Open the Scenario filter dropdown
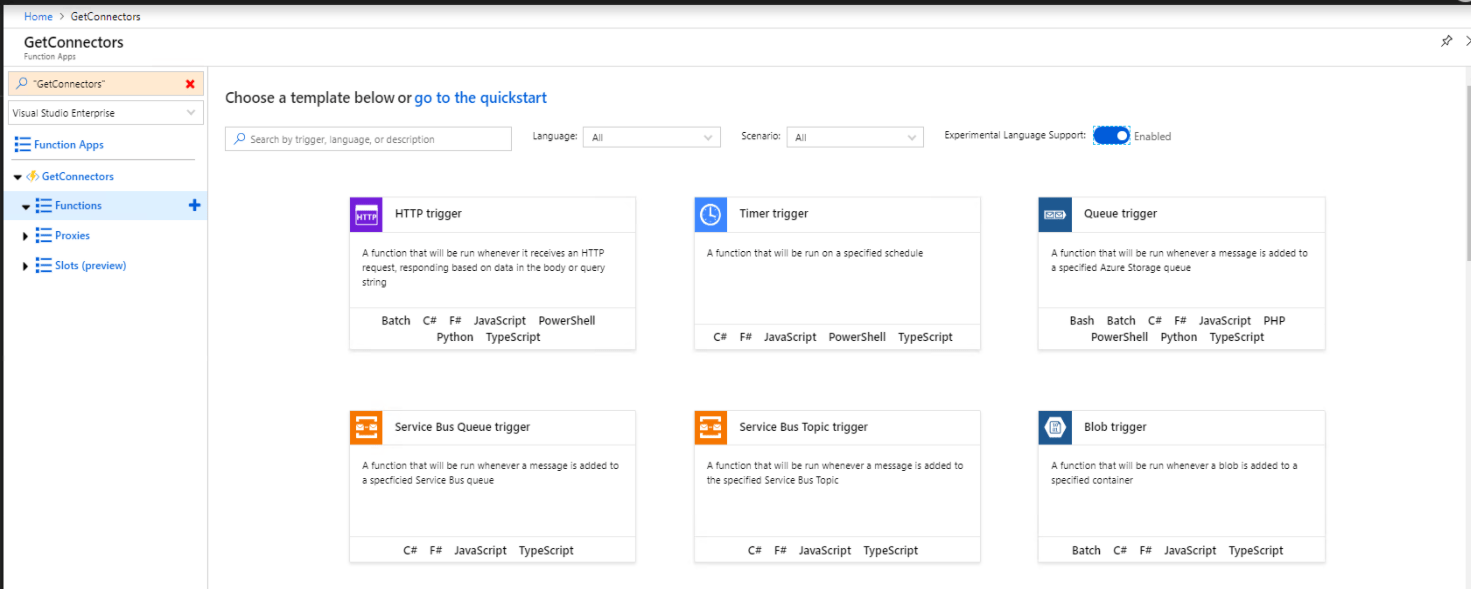The width and height of the screenshot is (1471, 589). (x=855, y=137)
